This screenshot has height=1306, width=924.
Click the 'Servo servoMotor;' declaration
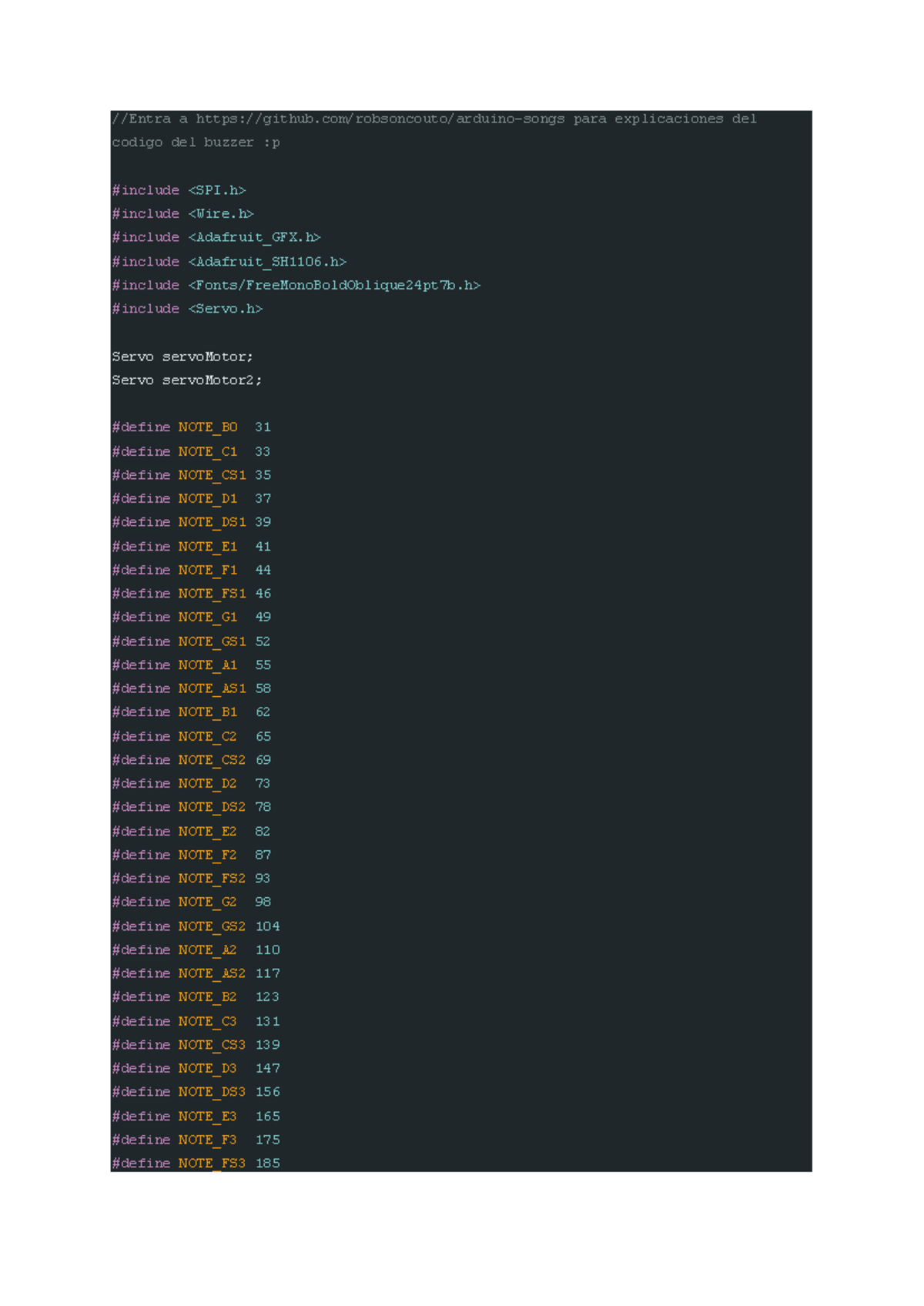tap(182, 357)
